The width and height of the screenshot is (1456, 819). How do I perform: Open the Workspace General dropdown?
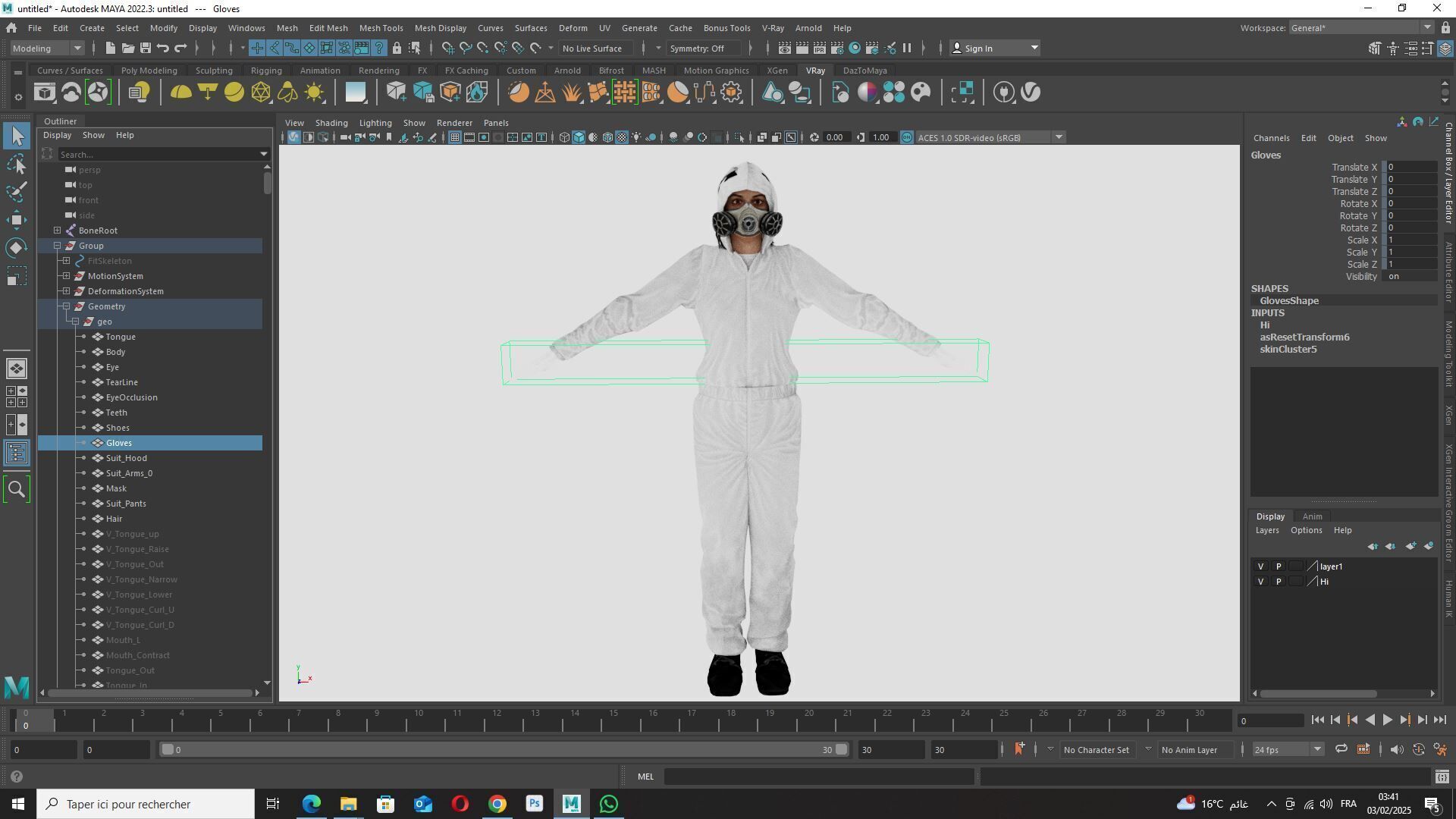pyautogui.click(x=1360, y=28)
